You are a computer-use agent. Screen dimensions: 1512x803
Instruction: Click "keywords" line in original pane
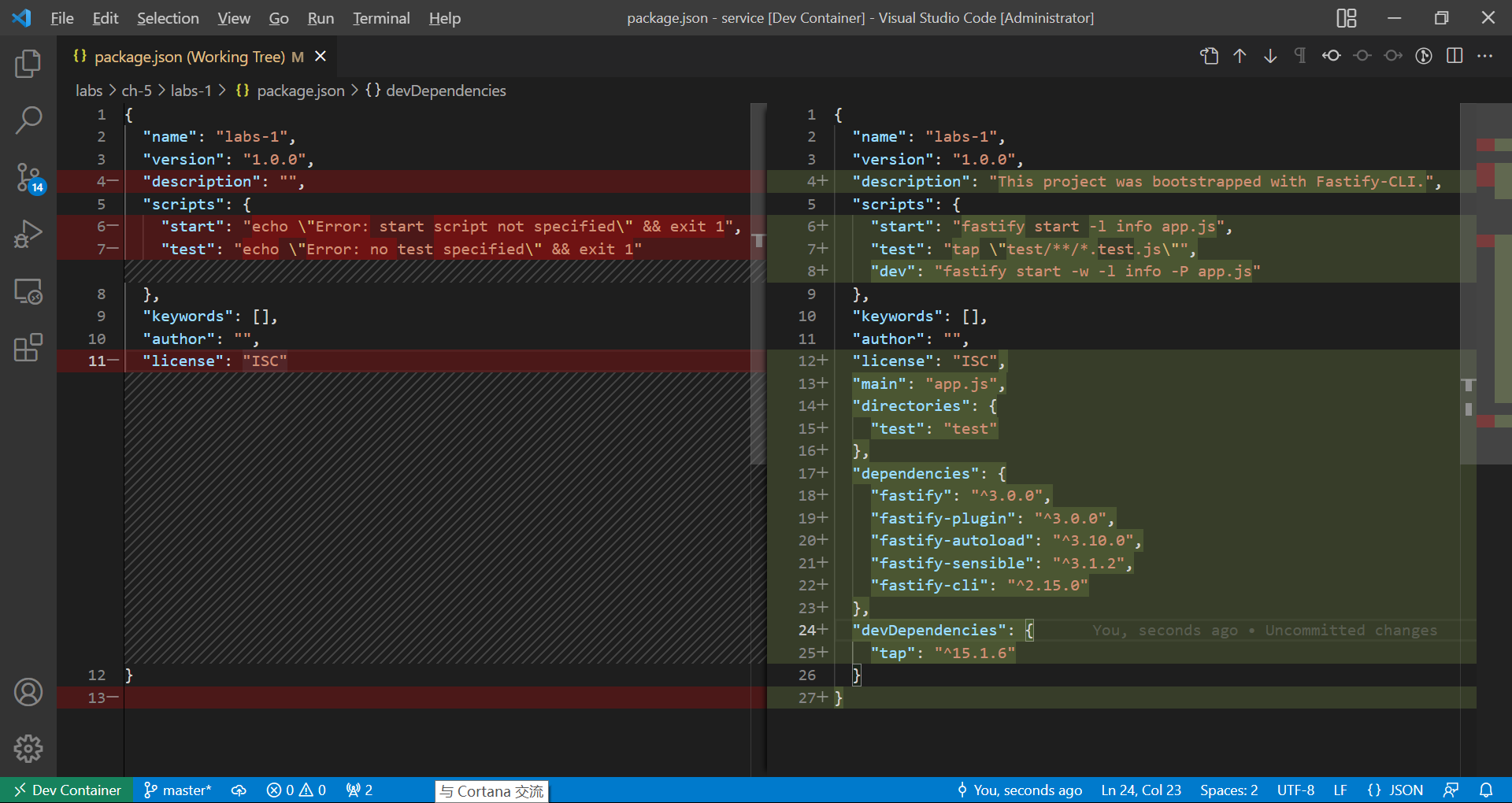coord(209,316)
